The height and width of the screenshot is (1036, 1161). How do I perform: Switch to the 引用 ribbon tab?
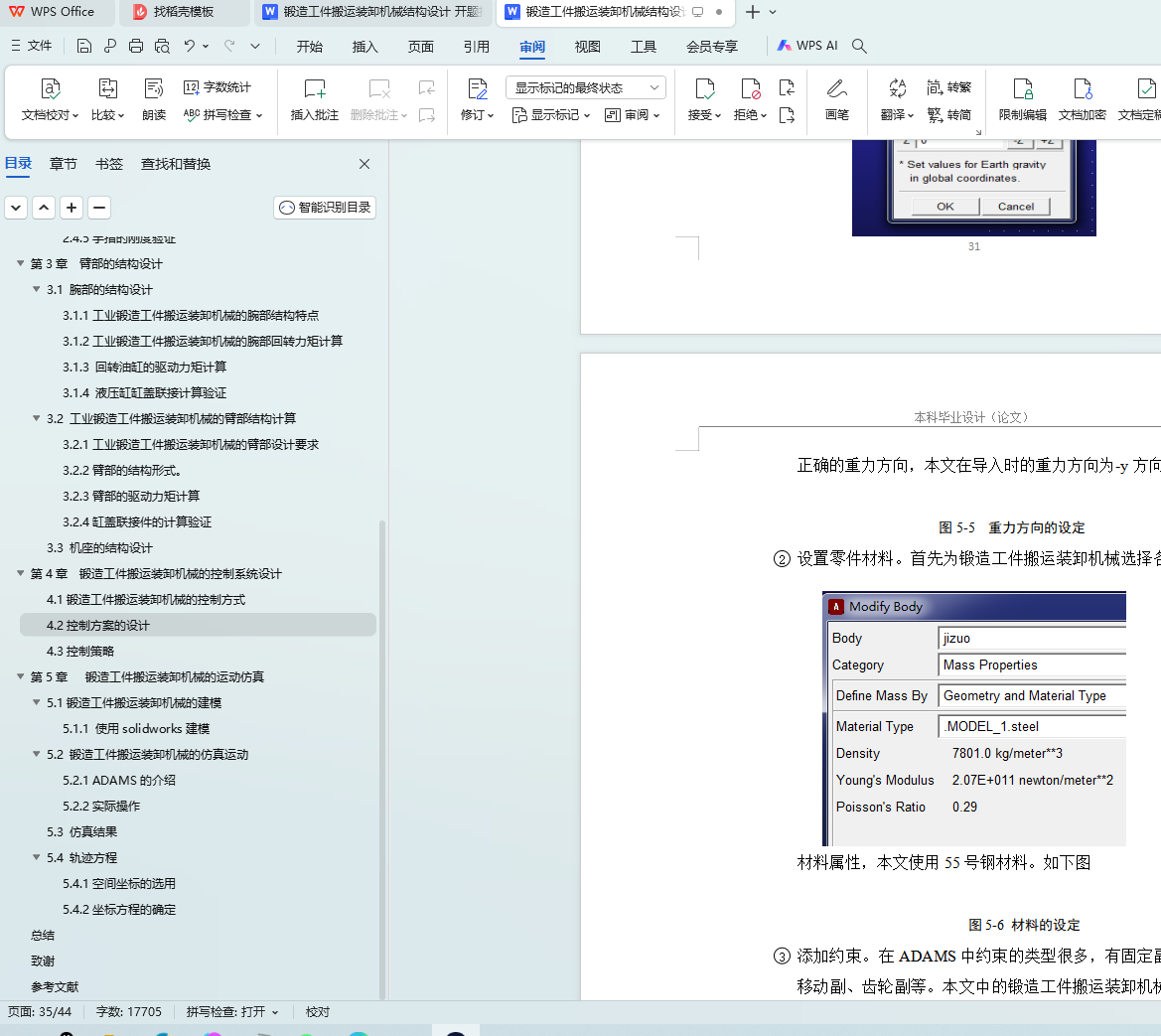[476, 46]
